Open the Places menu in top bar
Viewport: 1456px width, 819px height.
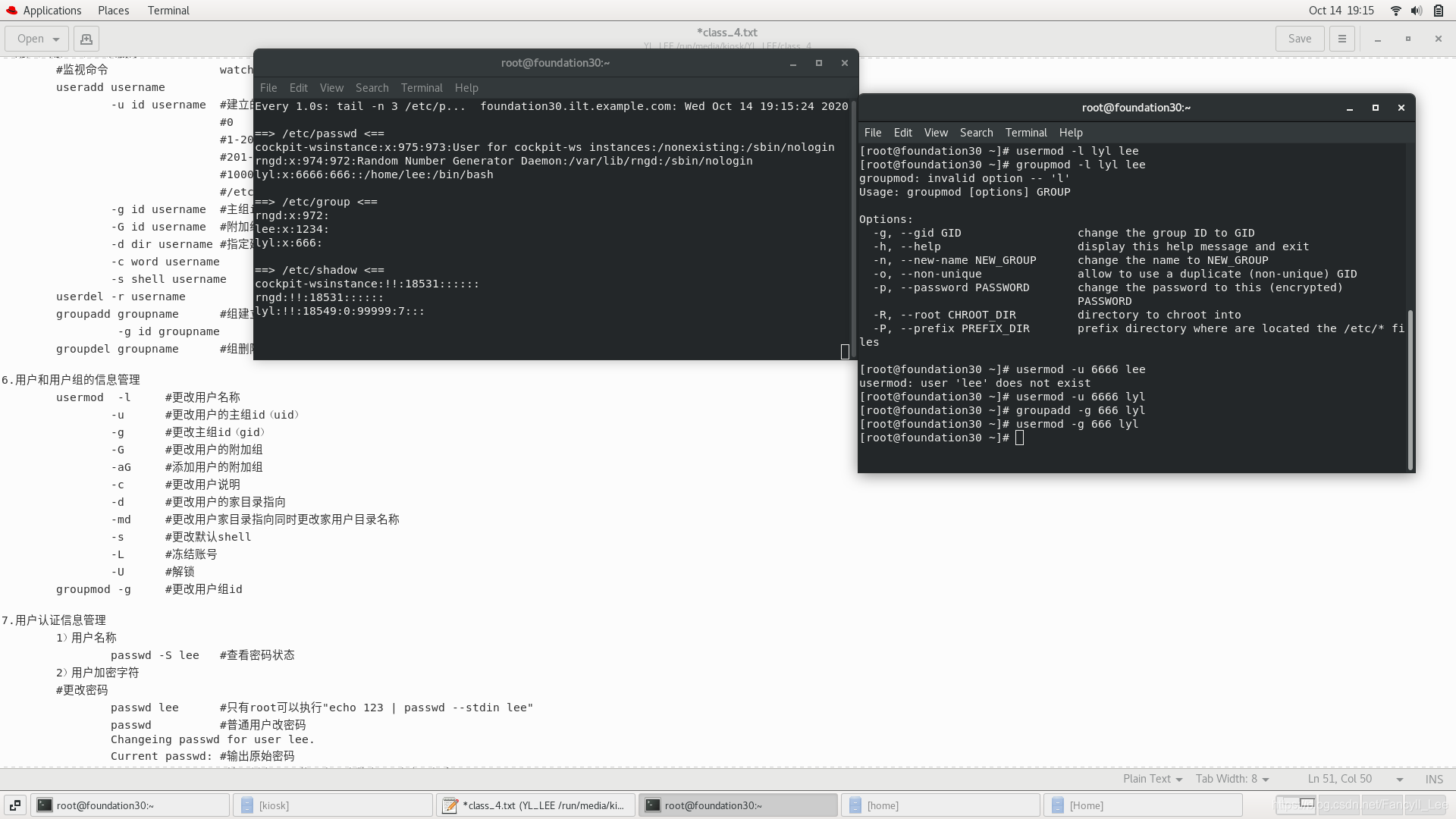(x=113, y=11)
